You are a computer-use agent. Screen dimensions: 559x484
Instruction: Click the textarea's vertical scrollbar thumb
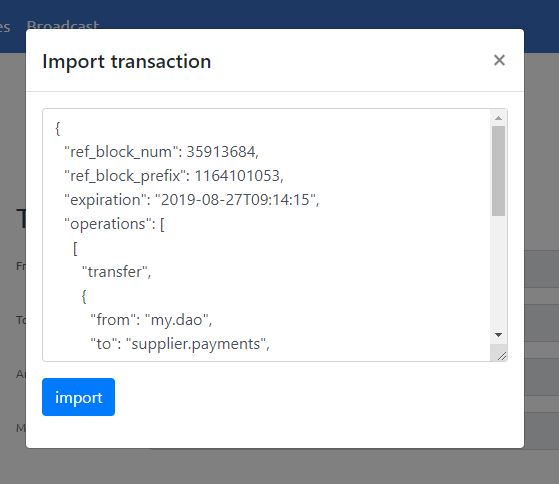pyautogui.click(x=498, y=171)
